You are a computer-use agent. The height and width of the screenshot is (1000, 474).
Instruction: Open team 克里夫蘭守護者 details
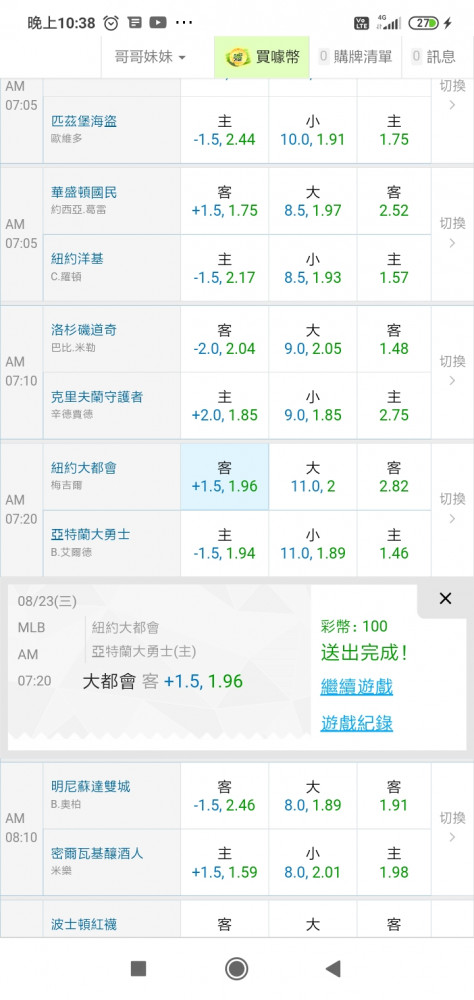click(x=97, y=397)
